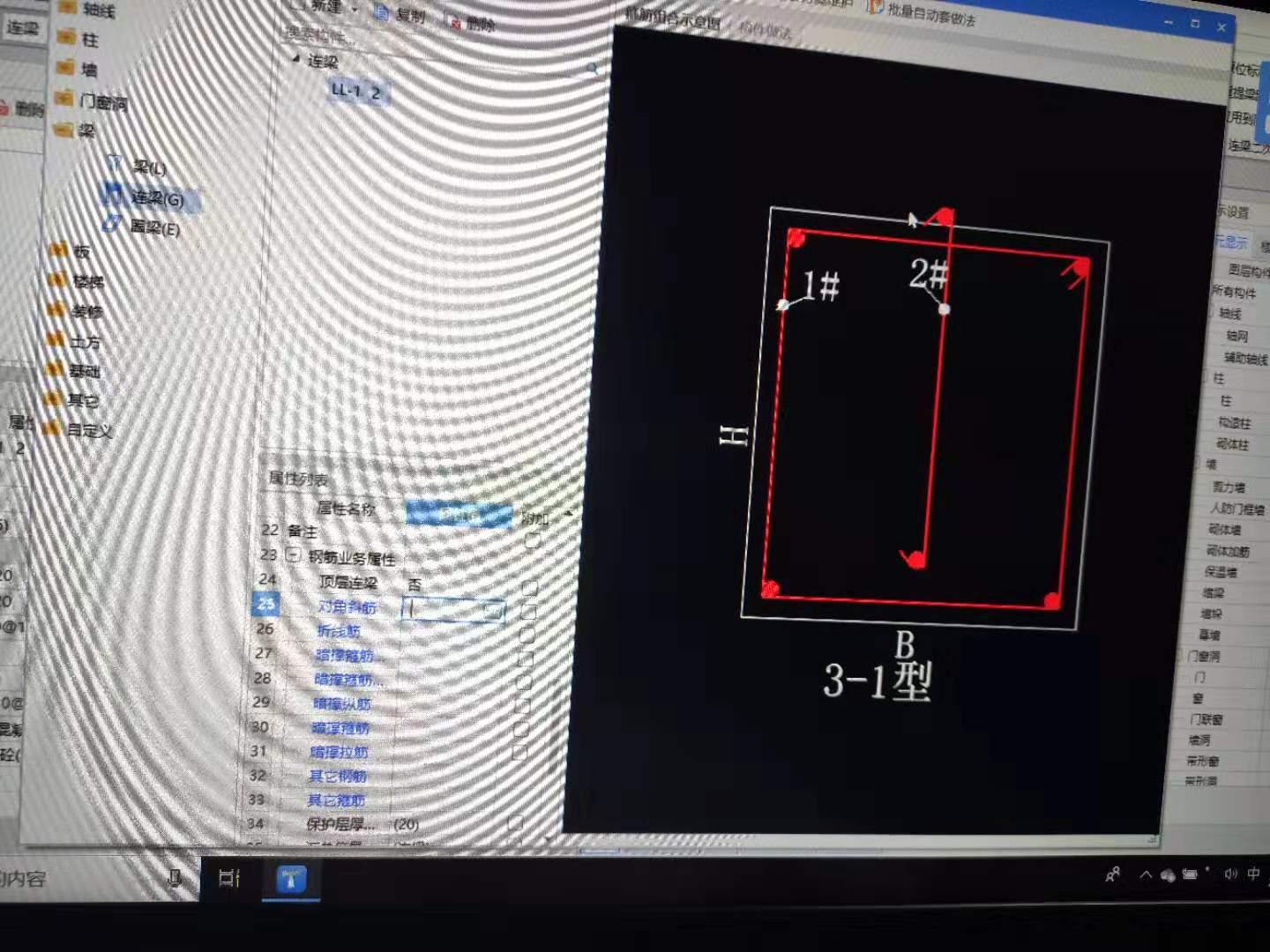Viewport: 1270px width, 952px height.
Task: Click the 暗撑纵筋 property link
Action: pos(341,703)
